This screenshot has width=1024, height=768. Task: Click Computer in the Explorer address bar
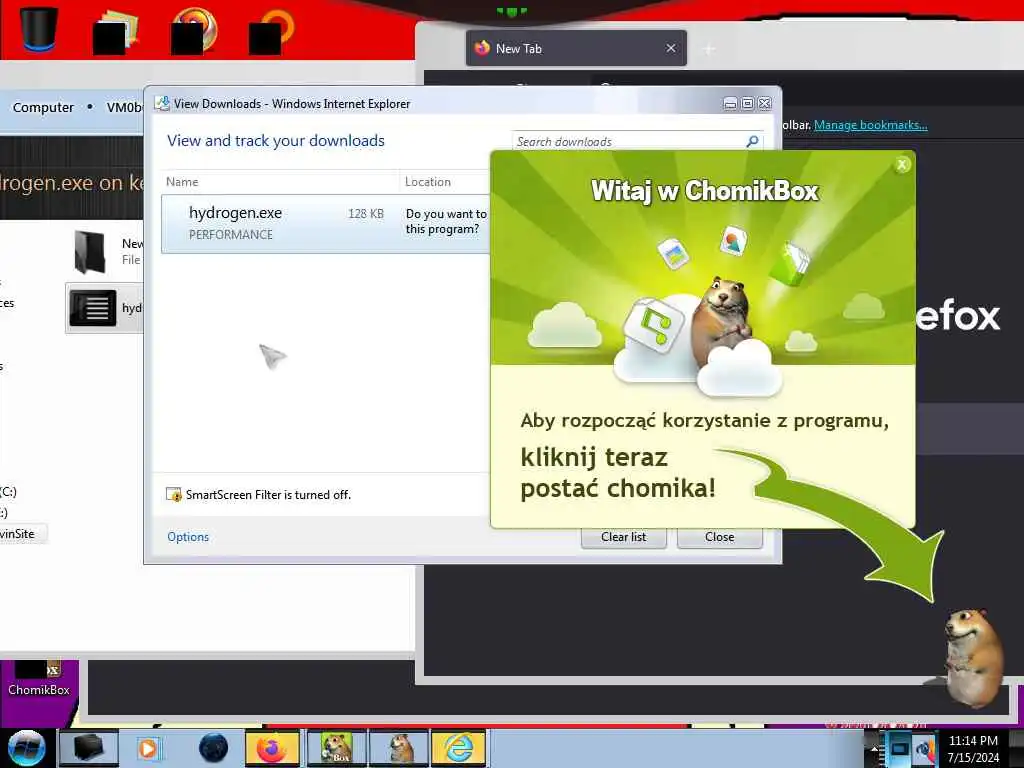43,107
